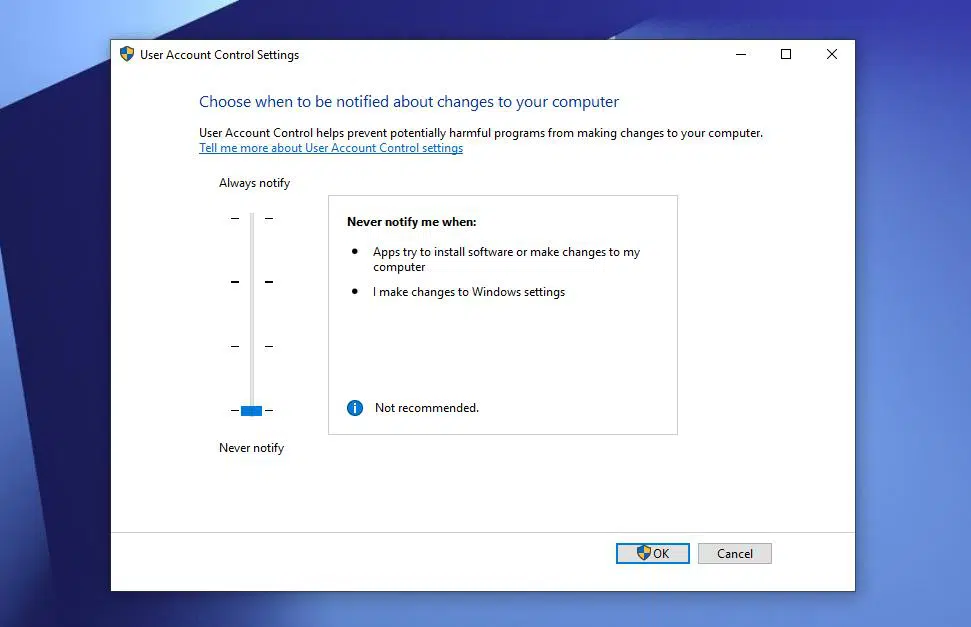
Task: Click the Not recommended text
Action: click(427, 408)
